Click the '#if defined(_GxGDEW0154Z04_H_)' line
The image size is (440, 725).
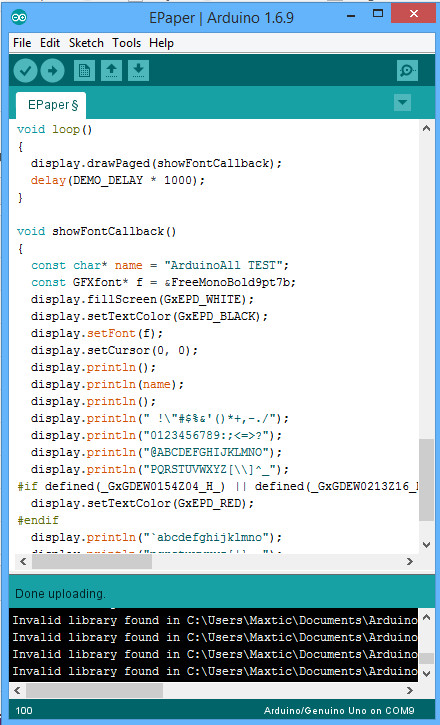[217, 486]
